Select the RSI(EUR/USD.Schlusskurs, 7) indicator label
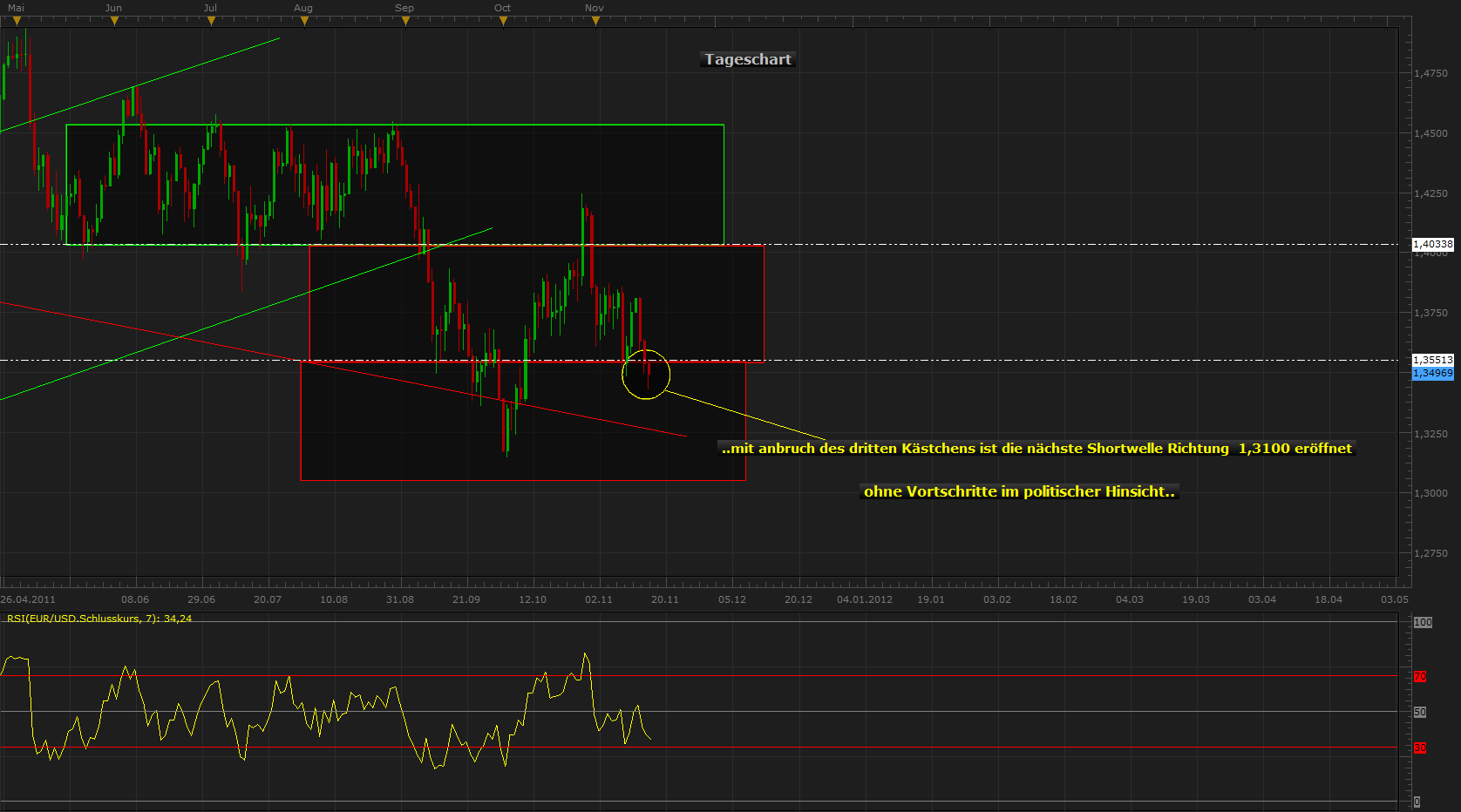Image resolution: width=1461 pixels, height=812 pixels. coord(99,619)
